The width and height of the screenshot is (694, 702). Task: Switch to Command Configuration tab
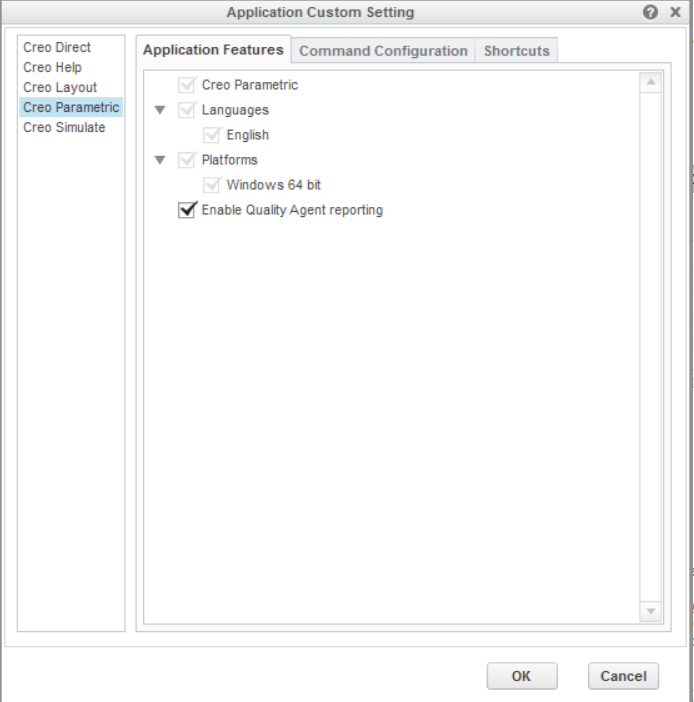(x=383, y=51)
